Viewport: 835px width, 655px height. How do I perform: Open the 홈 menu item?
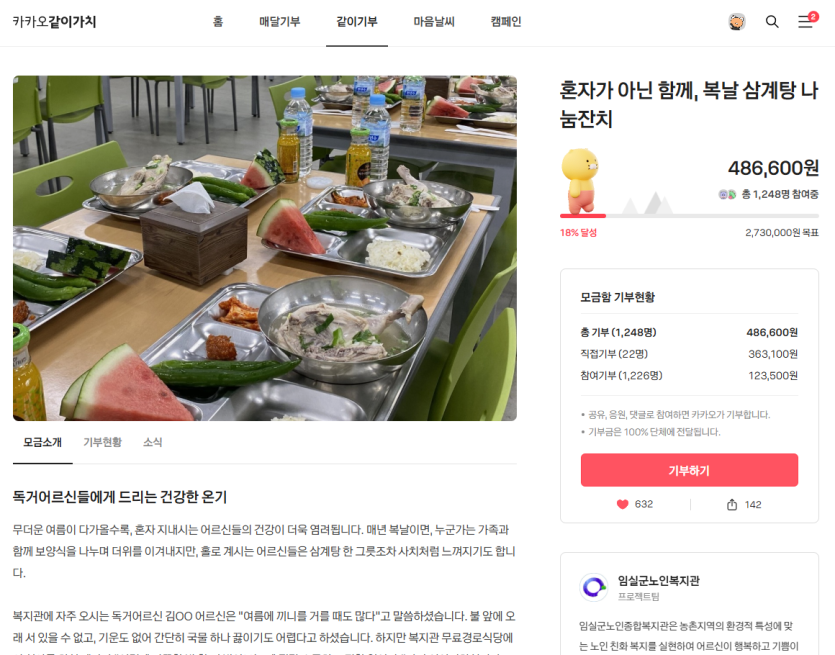tap(218, 22)
